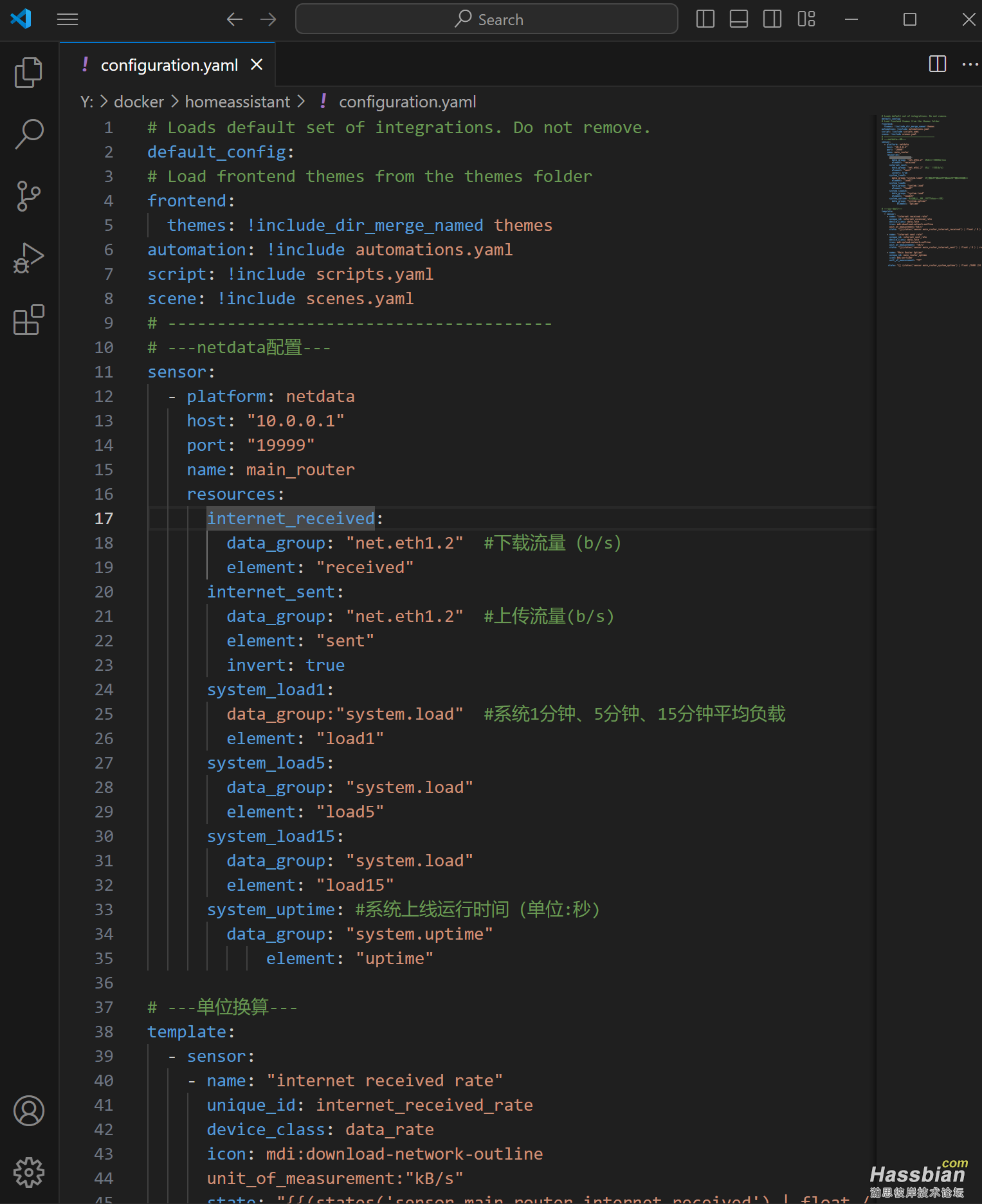Click the system_uptime key
Image resolution: width=982 pixels, height=1204 pixels.
point(271,910)
